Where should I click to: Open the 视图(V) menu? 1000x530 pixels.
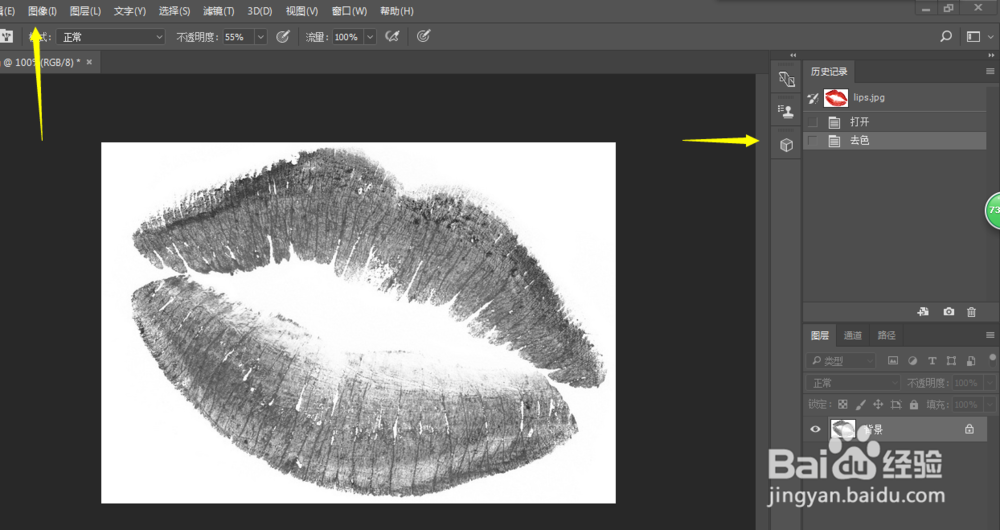click(x=302, y=11)
